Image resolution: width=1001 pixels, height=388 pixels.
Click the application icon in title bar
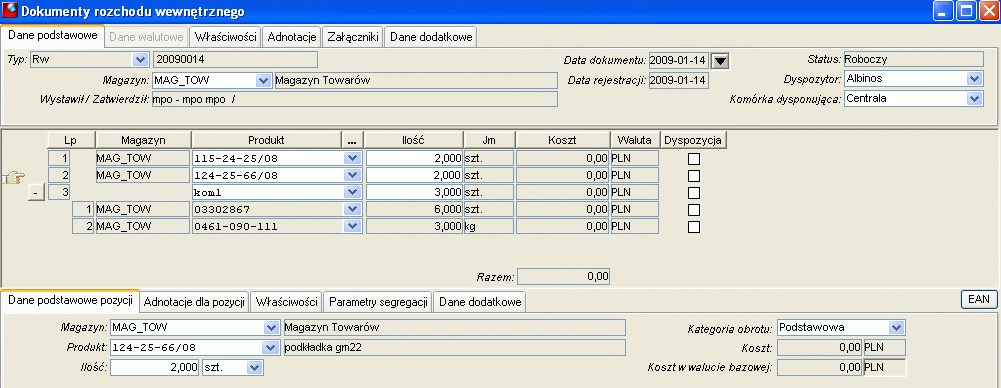(10, 11)
